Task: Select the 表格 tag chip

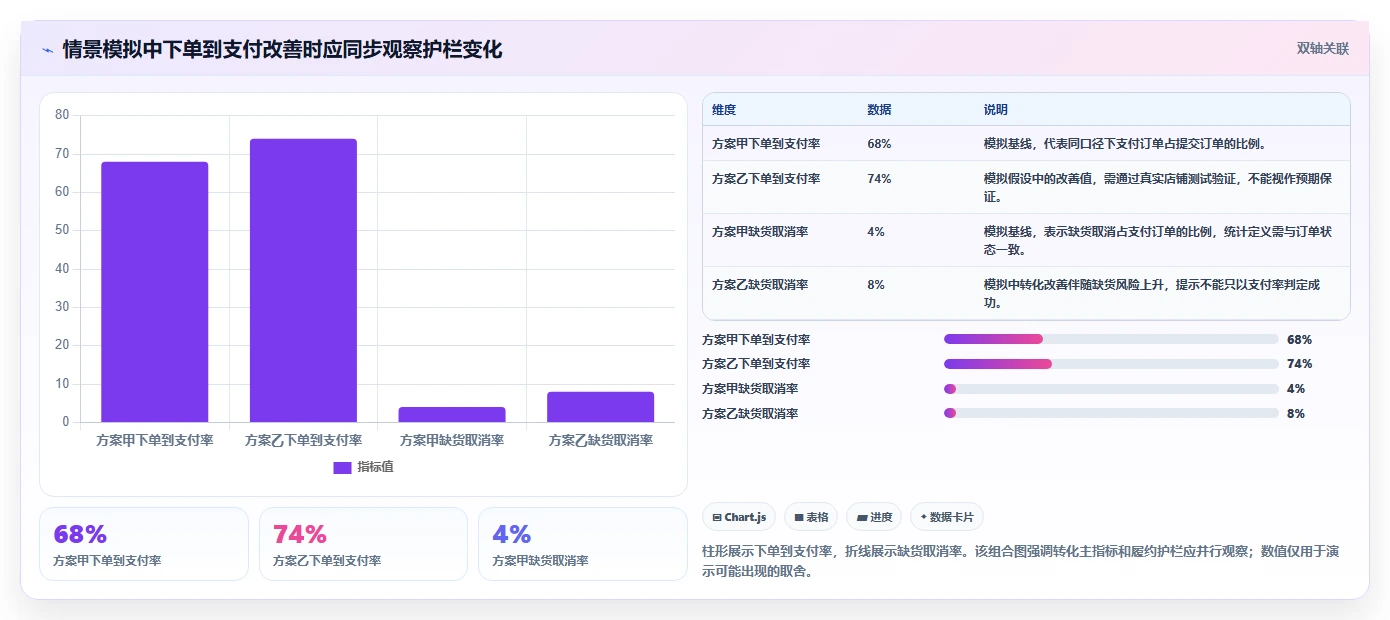Action: (811, 517)
